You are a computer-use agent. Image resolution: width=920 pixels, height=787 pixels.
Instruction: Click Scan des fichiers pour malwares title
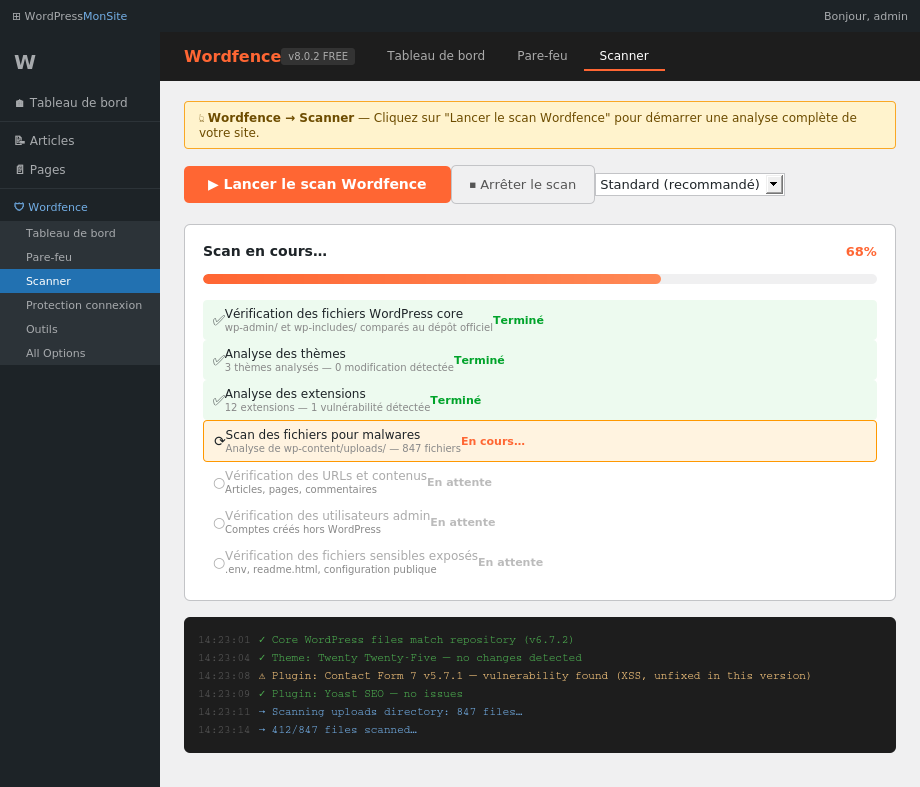(323, 435)
